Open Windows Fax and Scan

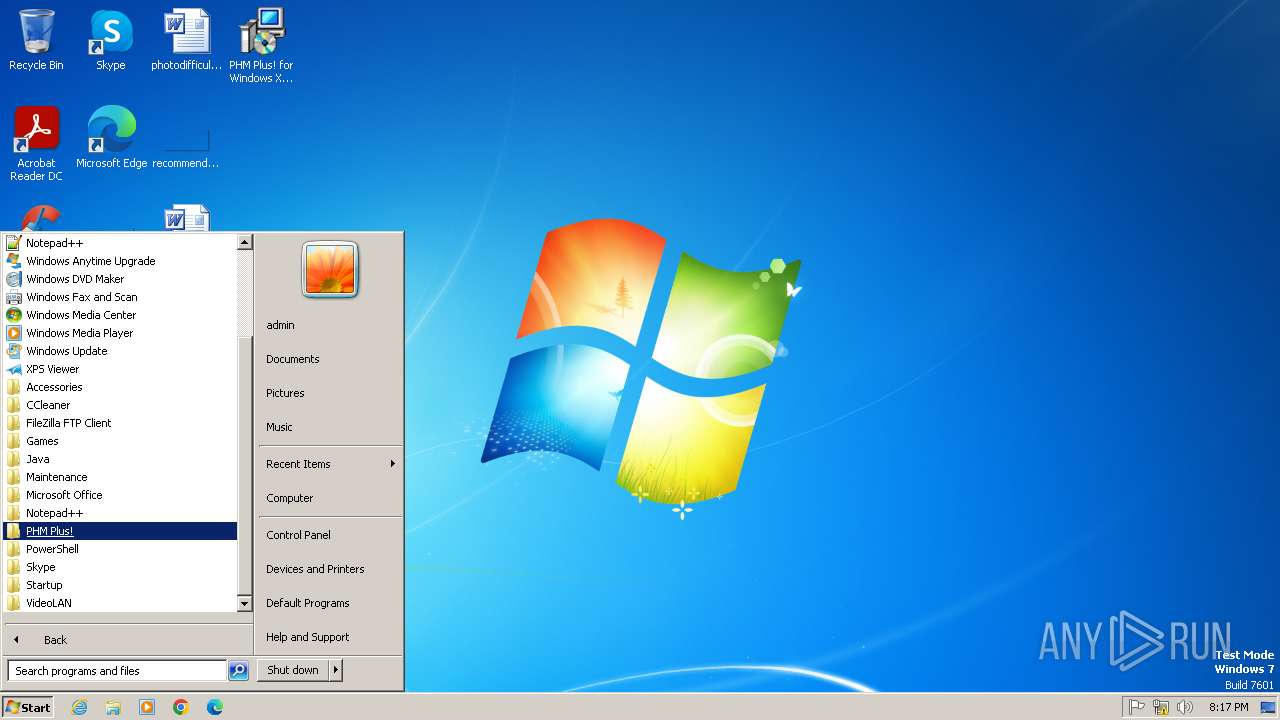pyautogui.click(x=120, y=297)
